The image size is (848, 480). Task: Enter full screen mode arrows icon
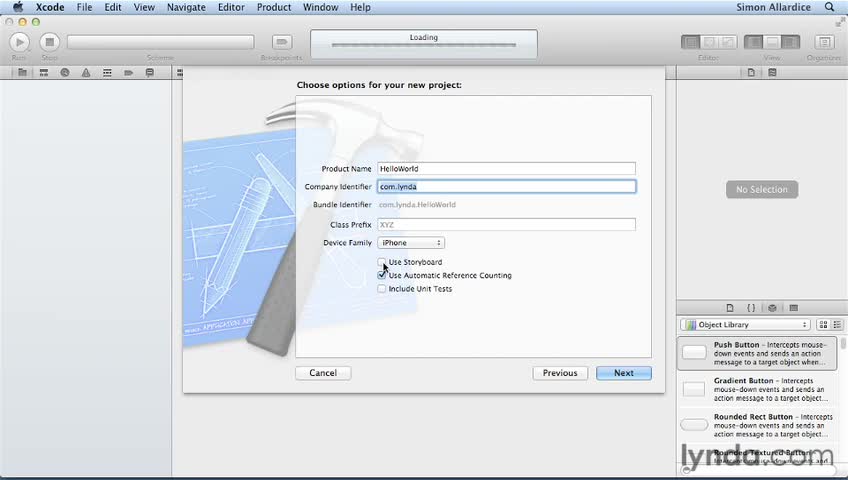(x=840, y=22)
